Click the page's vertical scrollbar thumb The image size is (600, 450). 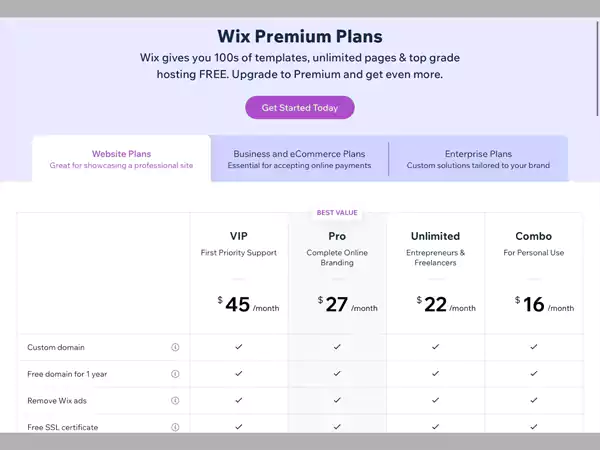597,68
